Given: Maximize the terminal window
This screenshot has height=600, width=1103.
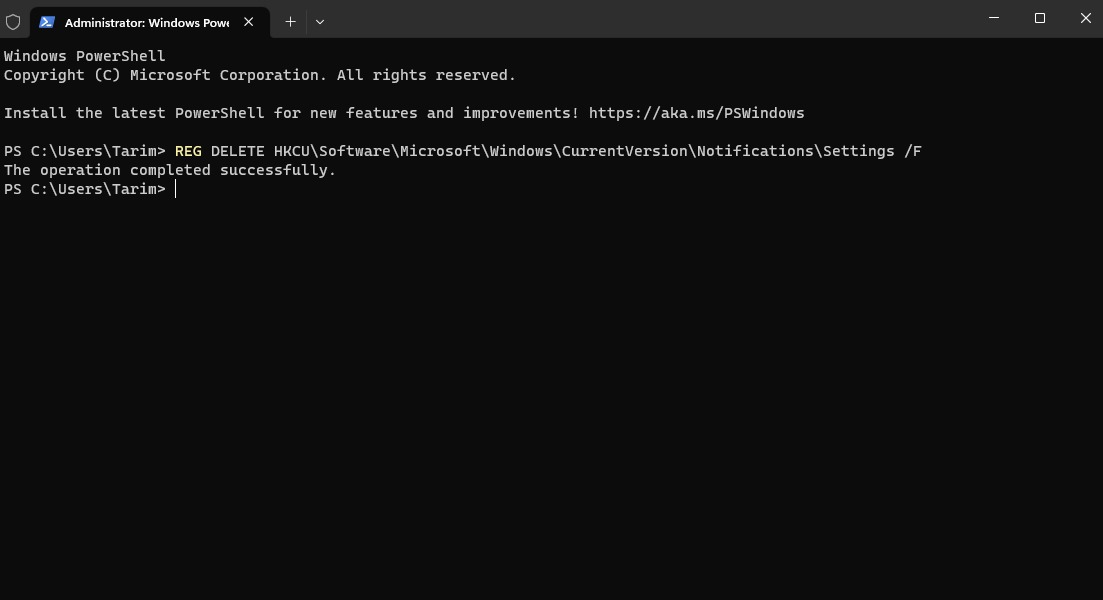Looking at the screenshot, I should 1040,18.
